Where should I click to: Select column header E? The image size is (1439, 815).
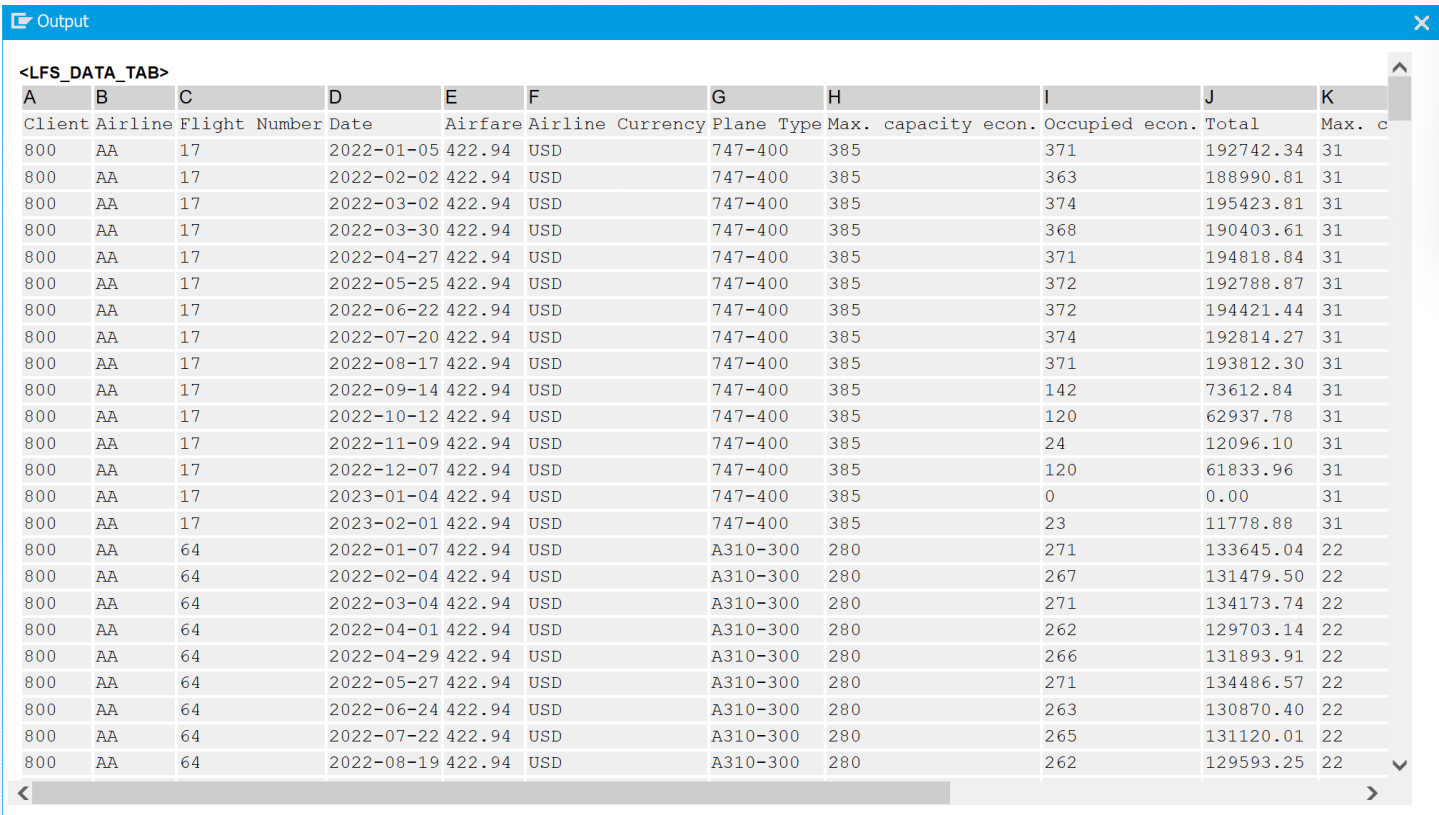tap(484, 97)
